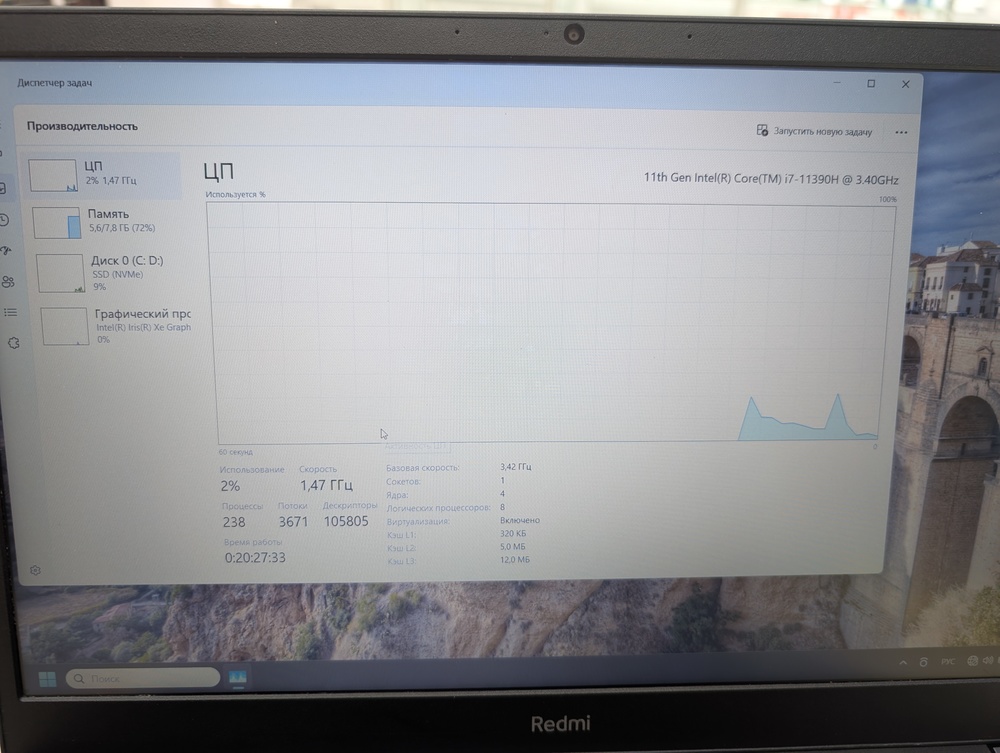
Task: Click the run new task icon
Action: tap(762, 130)
